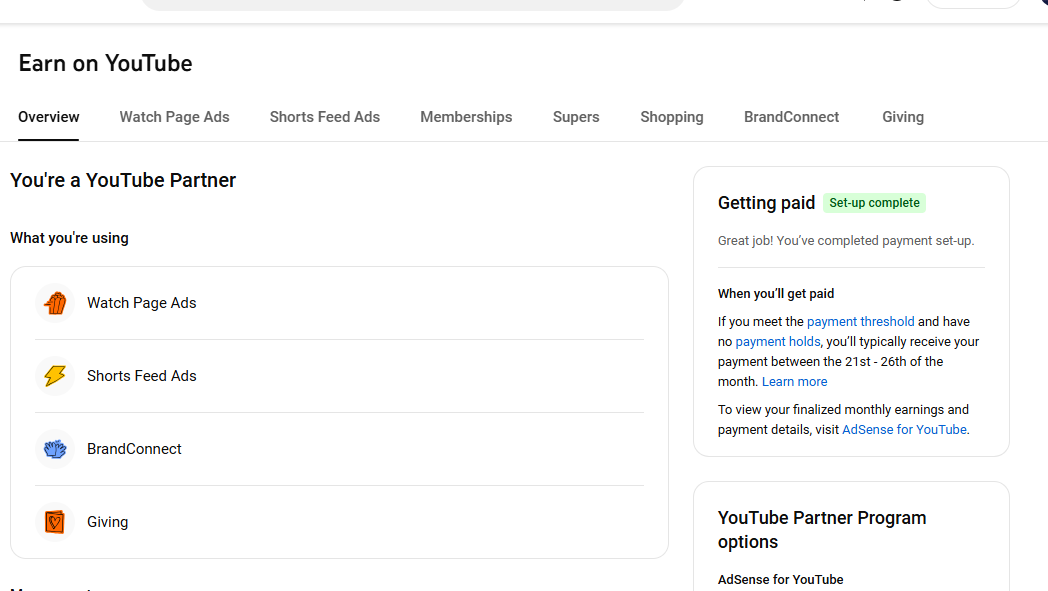The image size is (1048, 591).
Task: Switch to the BrandConnect tab
Action: 791,117
